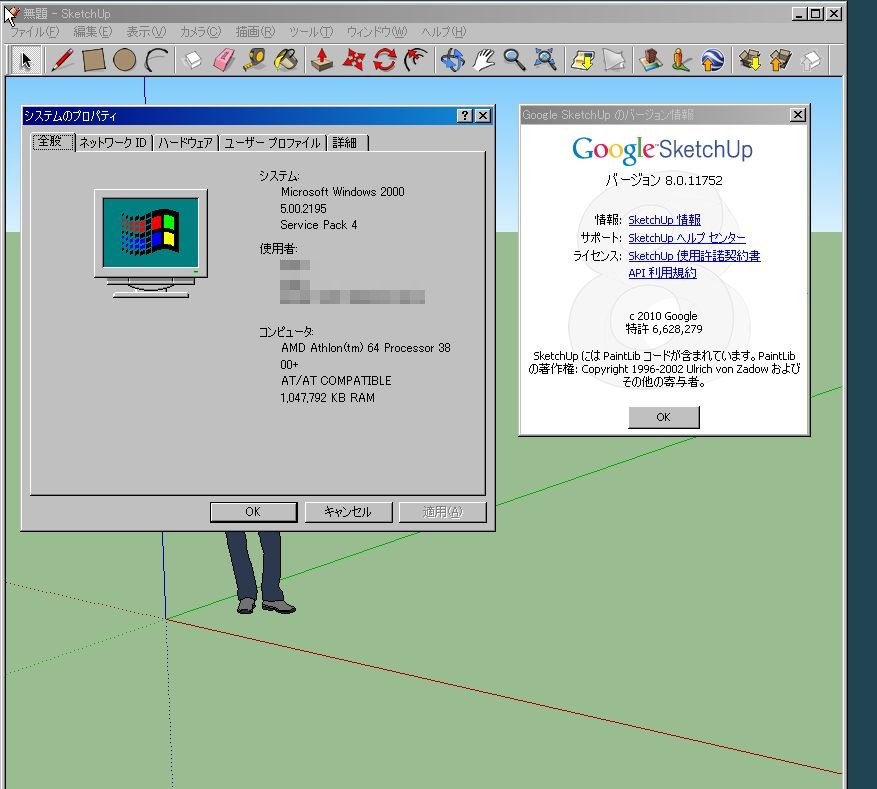877x789 pixels.
Task: Choose the Rectangle drawing tool
Action: tap(93, 60)
